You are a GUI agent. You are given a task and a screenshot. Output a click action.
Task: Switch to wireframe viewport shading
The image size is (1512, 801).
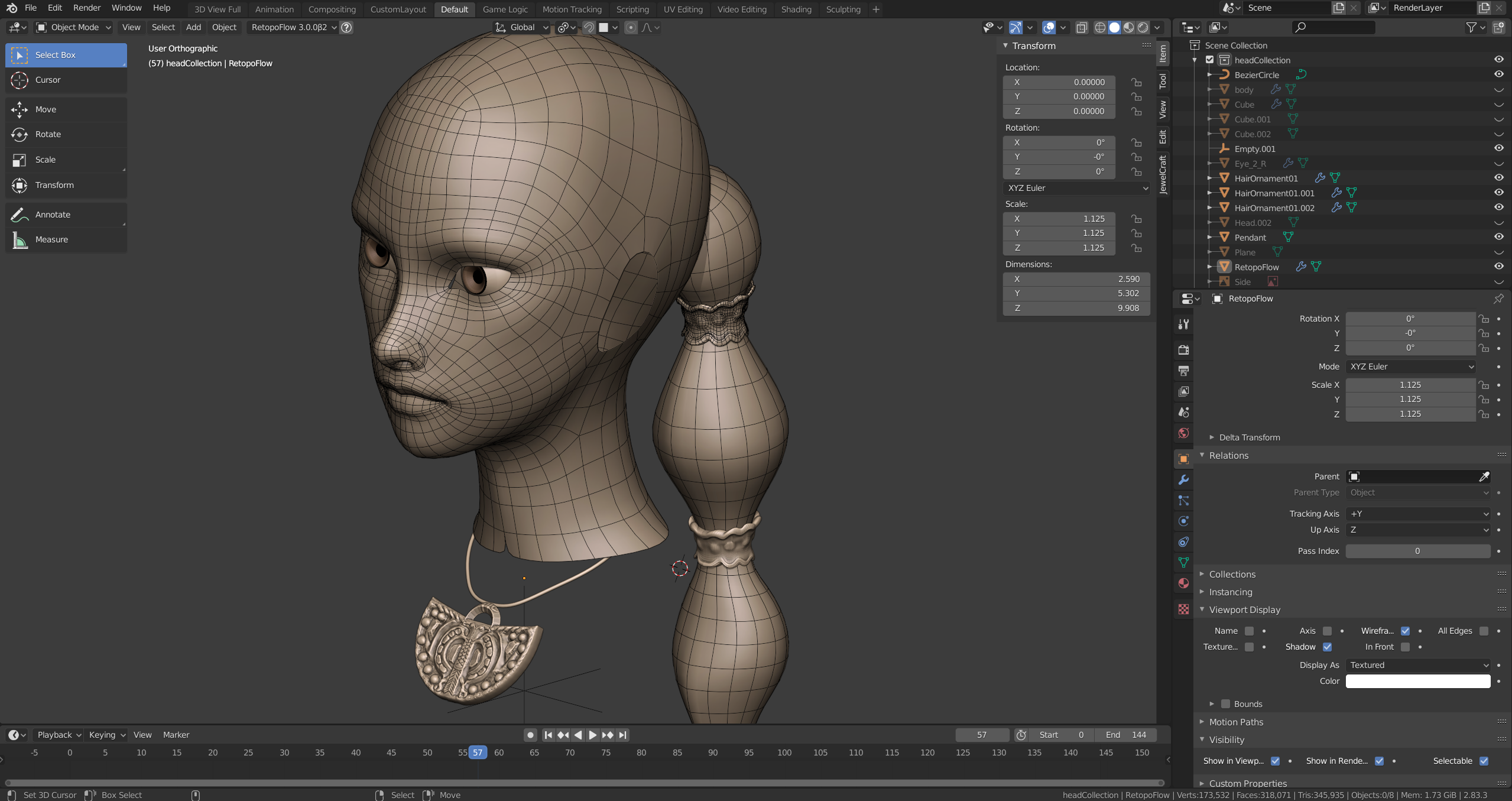click(1100, 27)
